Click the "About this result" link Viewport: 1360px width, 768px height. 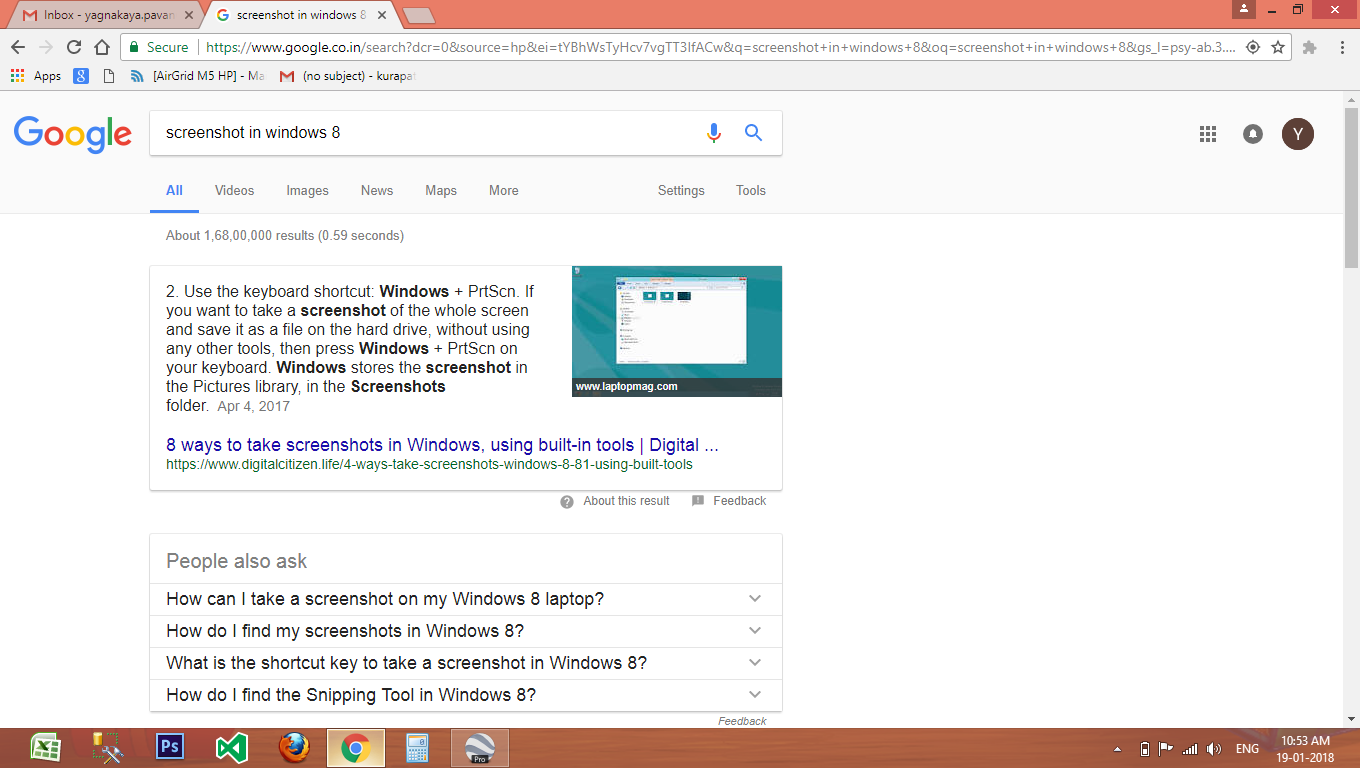tap(626, 501)
